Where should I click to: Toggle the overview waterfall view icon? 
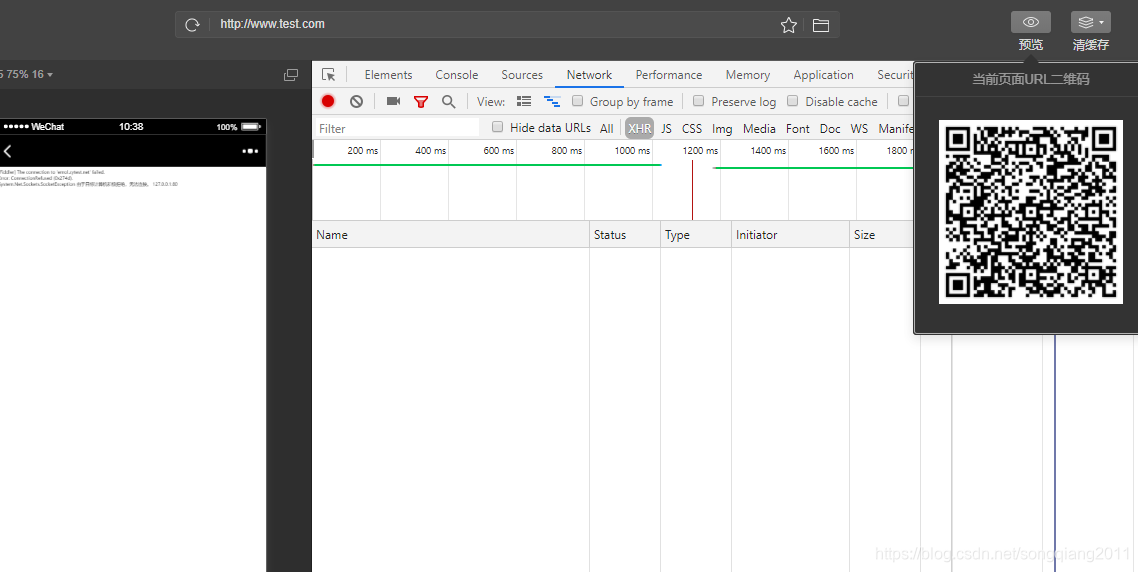pos(552,102)
